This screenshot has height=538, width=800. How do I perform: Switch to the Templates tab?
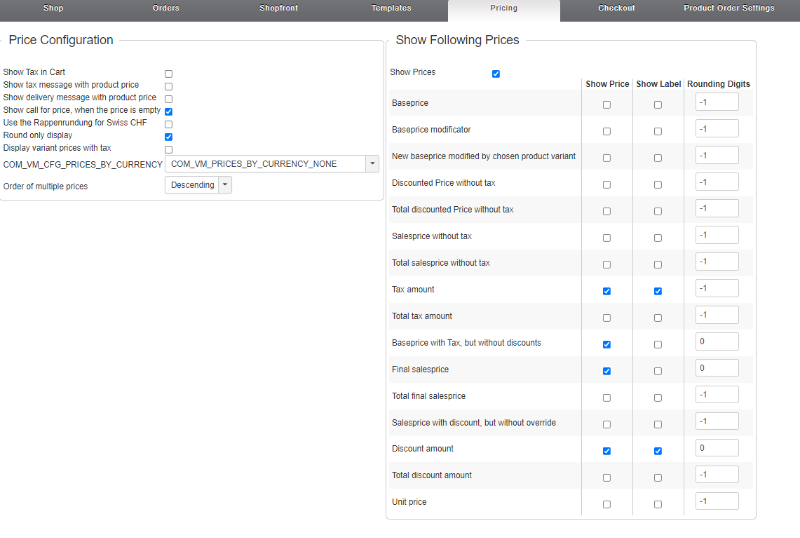(x=391, y=8)
